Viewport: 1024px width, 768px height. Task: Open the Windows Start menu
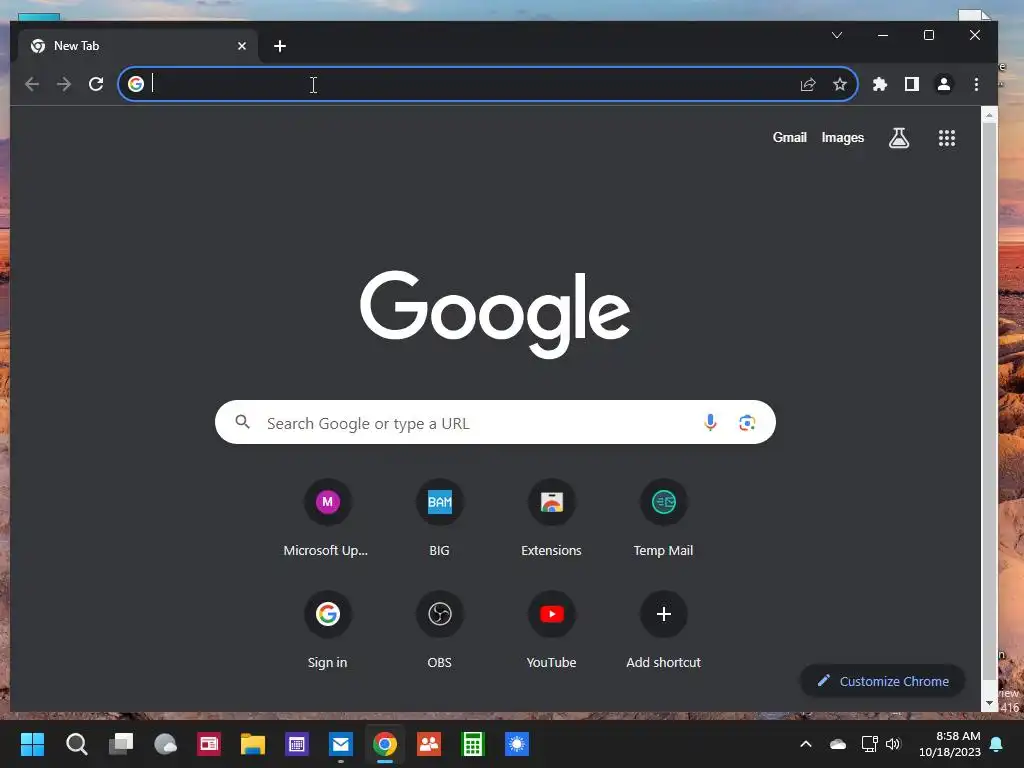tap(32, 744)
